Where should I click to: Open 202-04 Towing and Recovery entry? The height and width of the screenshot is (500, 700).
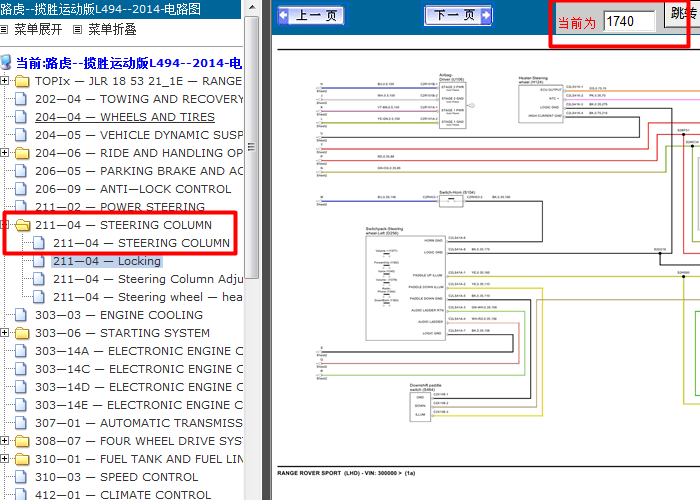(x=139, y=99)
